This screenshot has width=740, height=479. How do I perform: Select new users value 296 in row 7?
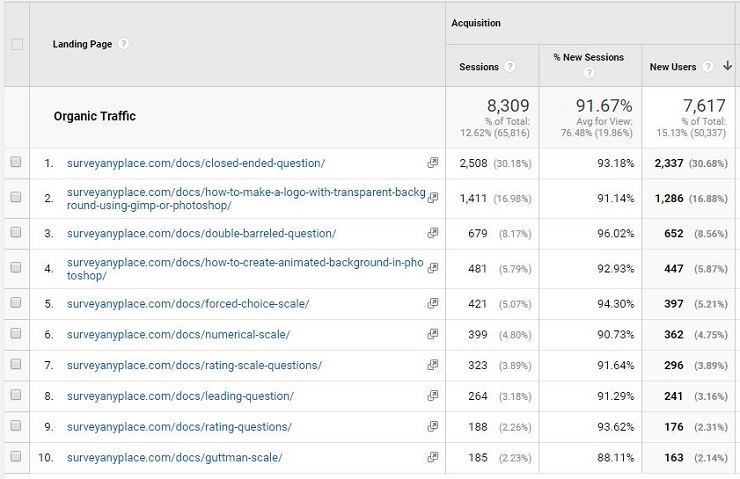tap(673, 365)
